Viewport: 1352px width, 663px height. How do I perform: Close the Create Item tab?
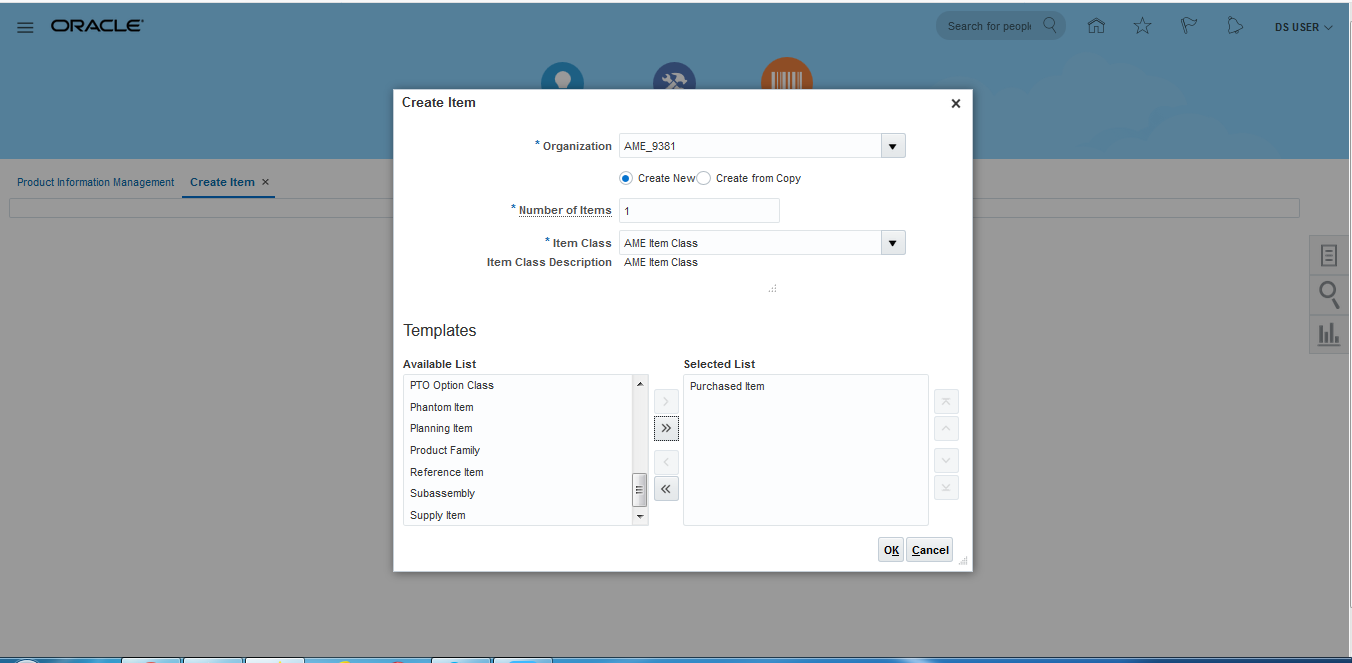pyautogui.click(x=265, y=182)
